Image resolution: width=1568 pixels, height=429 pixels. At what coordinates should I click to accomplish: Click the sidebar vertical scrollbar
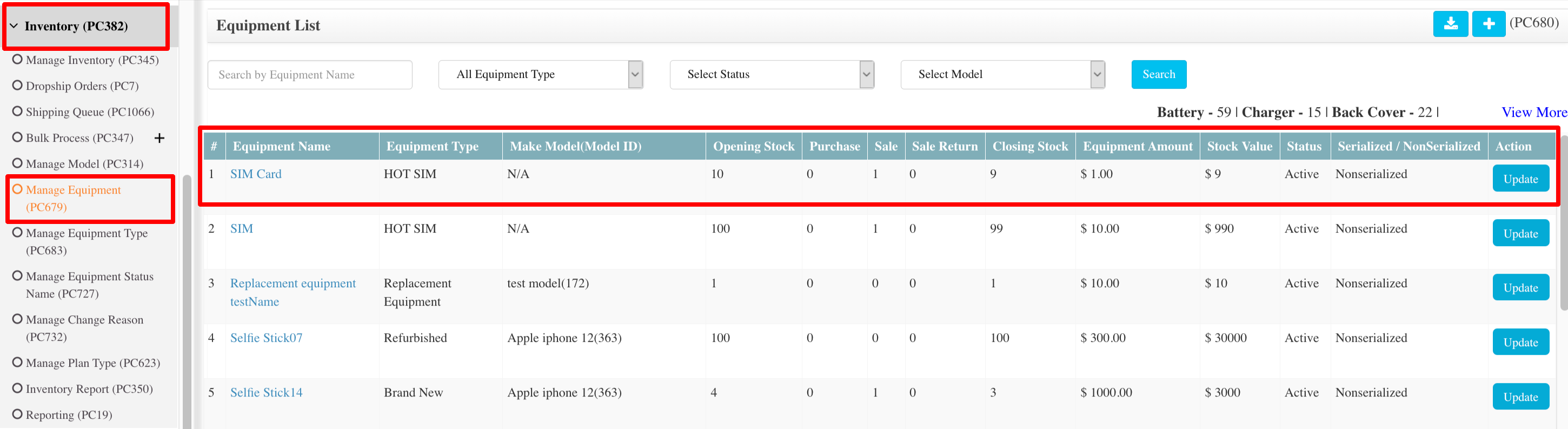tap(187, 302)
